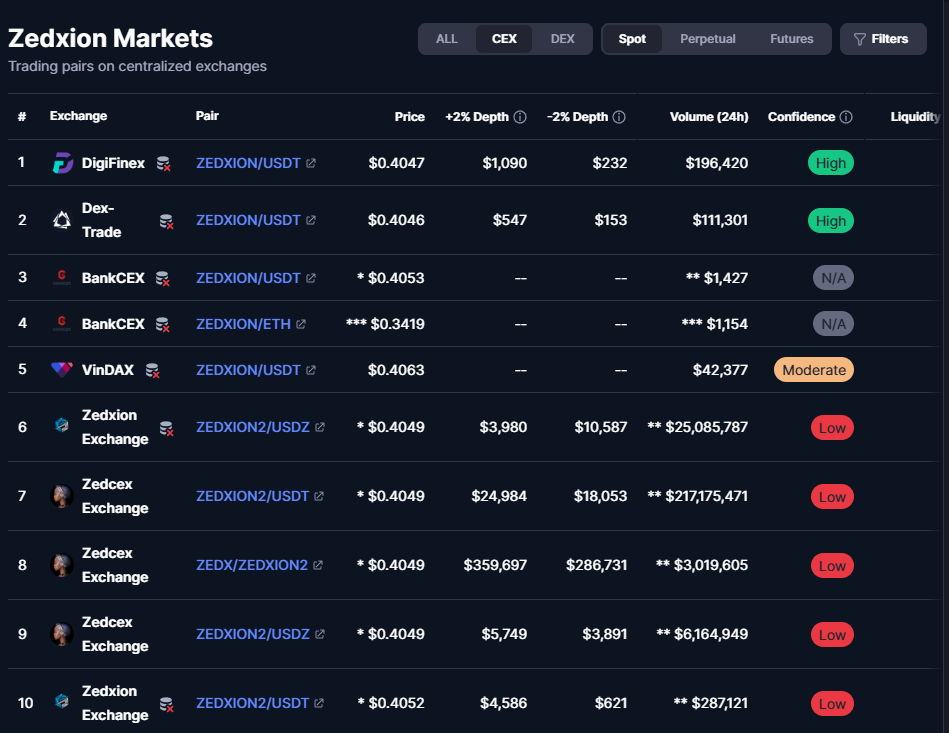Click the BankCEX logo in row 4
The image size is (949, 733).
[x=62, y=324]
